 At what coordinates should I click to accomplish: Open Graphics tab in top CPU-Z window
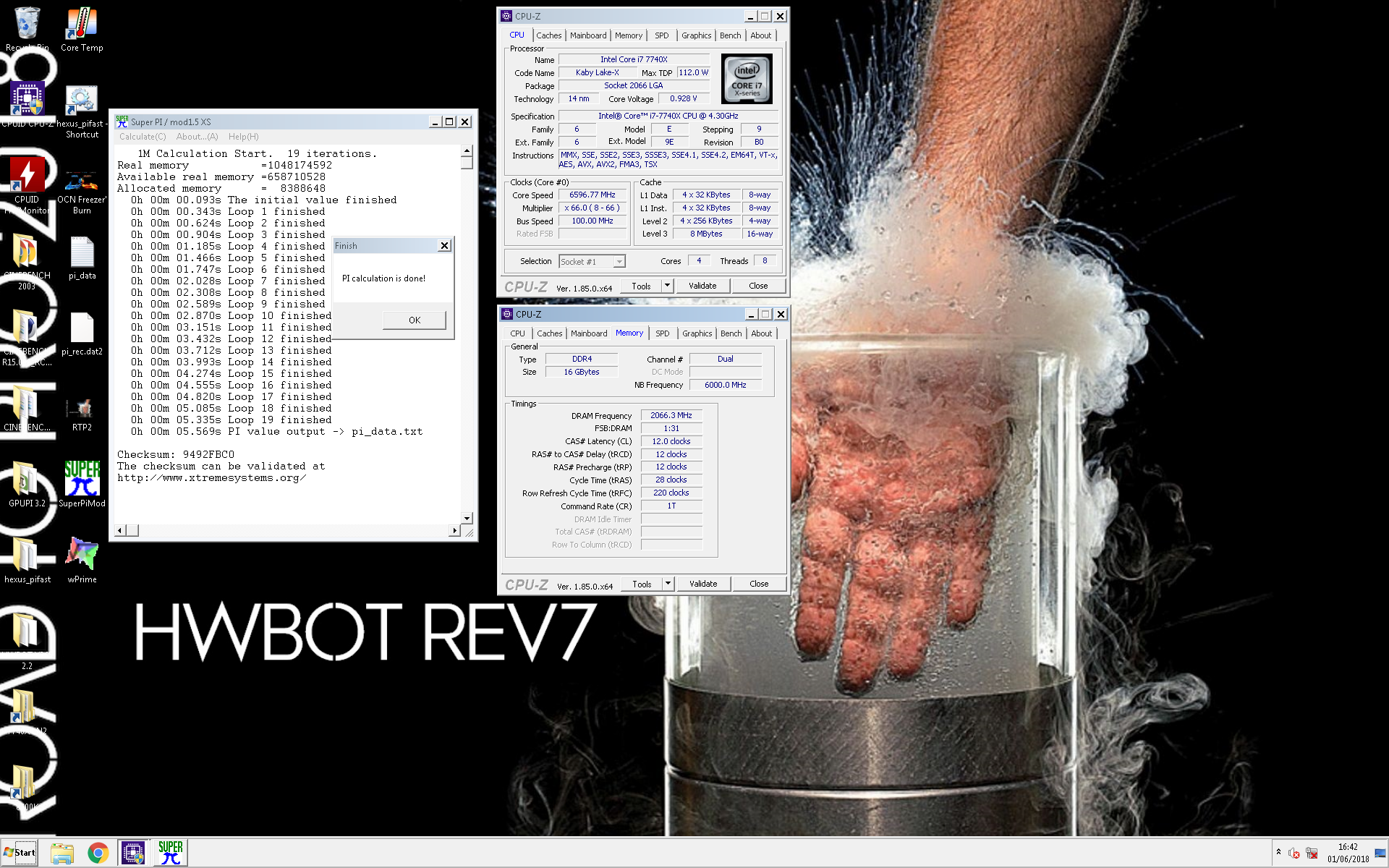696,35
